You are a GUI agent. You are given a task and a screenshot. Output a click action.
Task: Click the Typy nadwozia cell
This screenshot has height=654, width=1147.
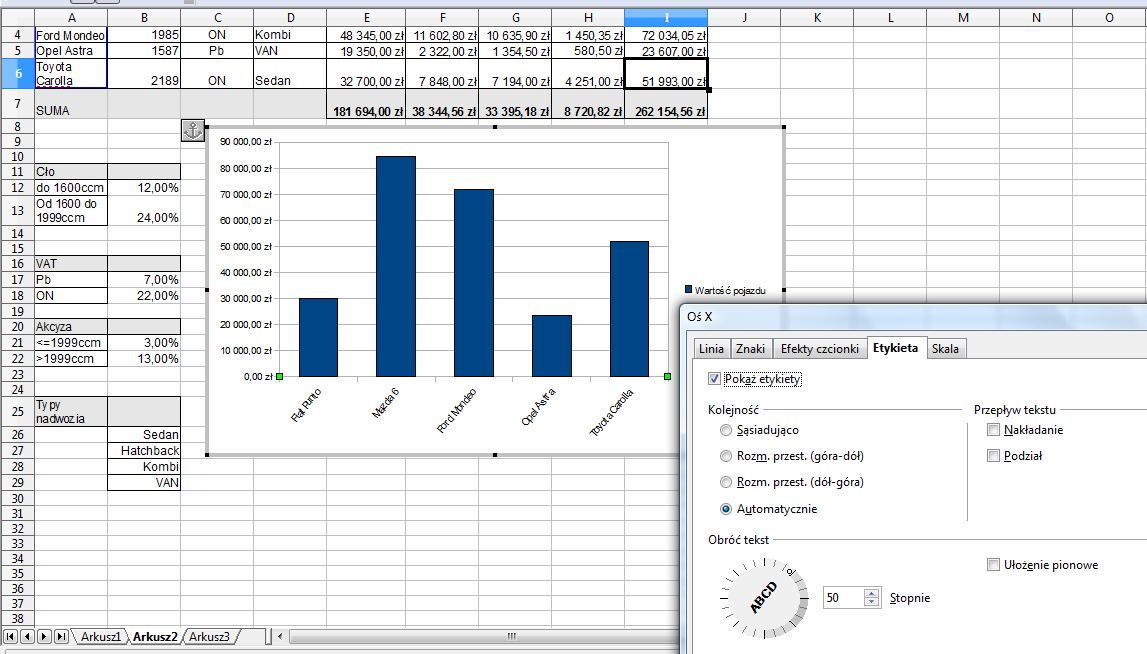tap(71, 412)
